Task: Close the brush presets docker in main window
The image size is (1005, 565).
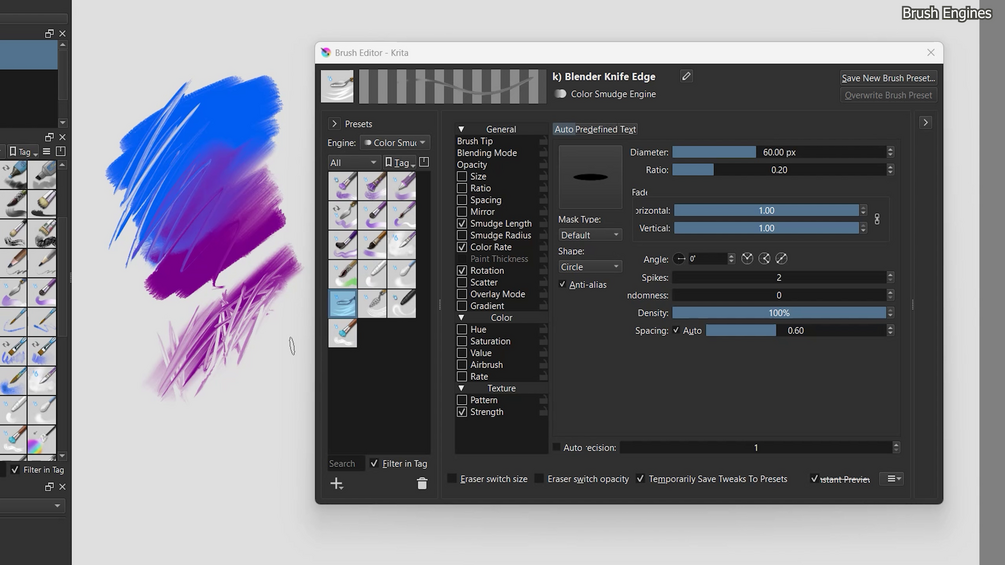Action: (62, 137)
